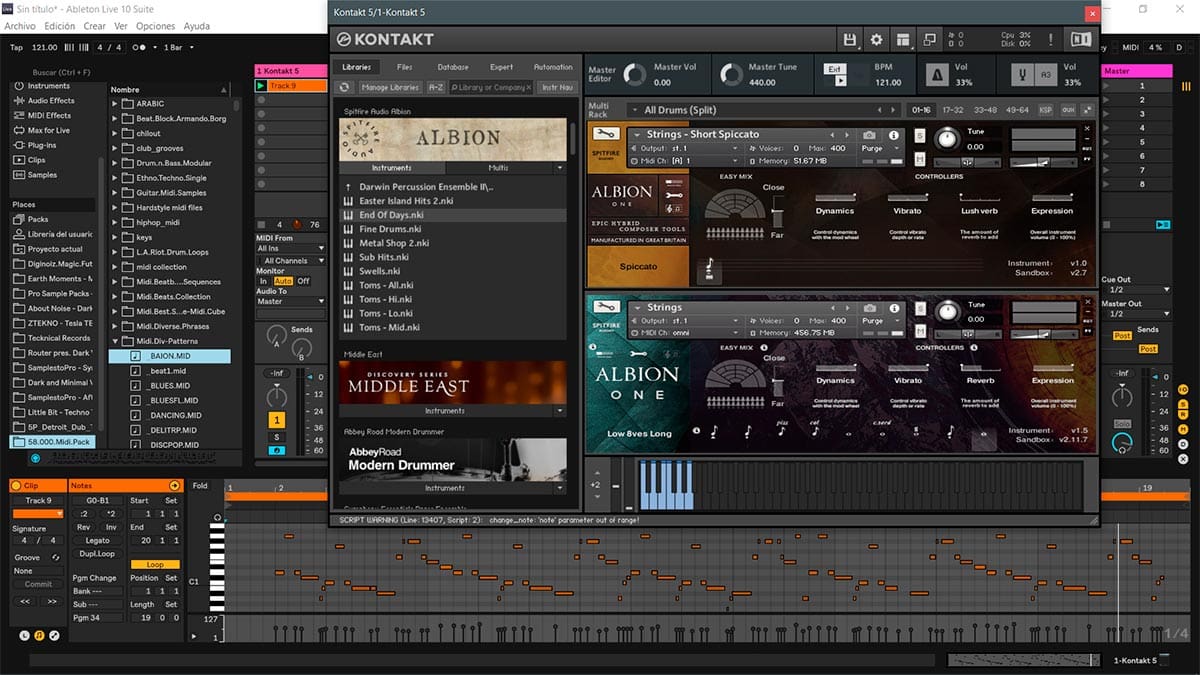Click wrench icon of lower Strings instrument
Viewport: 1200px width, 675px height.
click(x=605, y=307)
